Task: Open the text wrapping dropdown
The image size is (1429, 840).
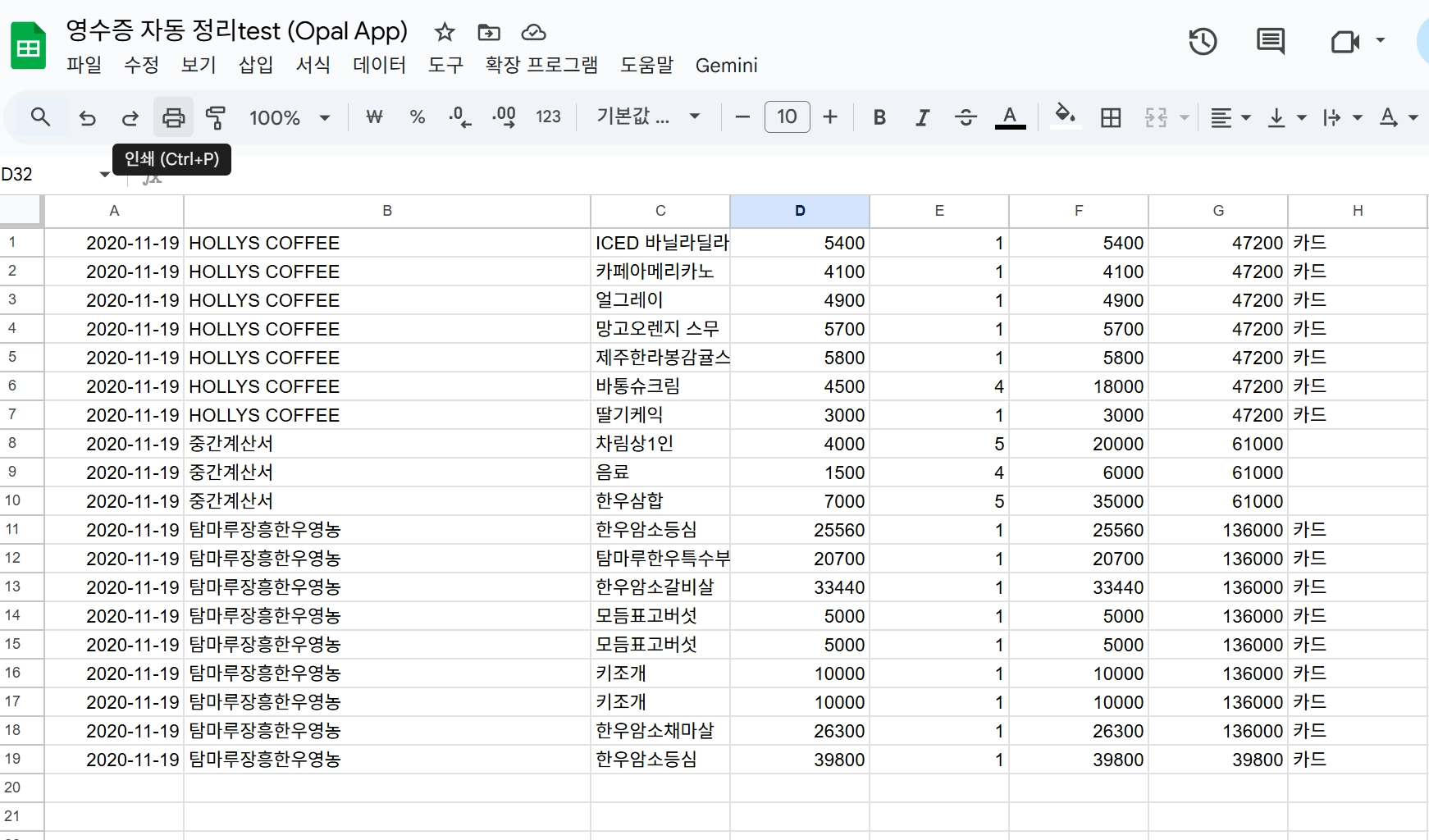Action: tap(1342, 117)
